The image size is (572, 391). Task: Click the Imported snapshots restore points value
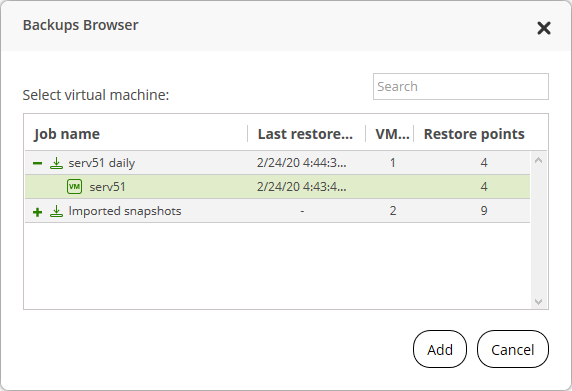pyautogui.click(x=484, y=211)
